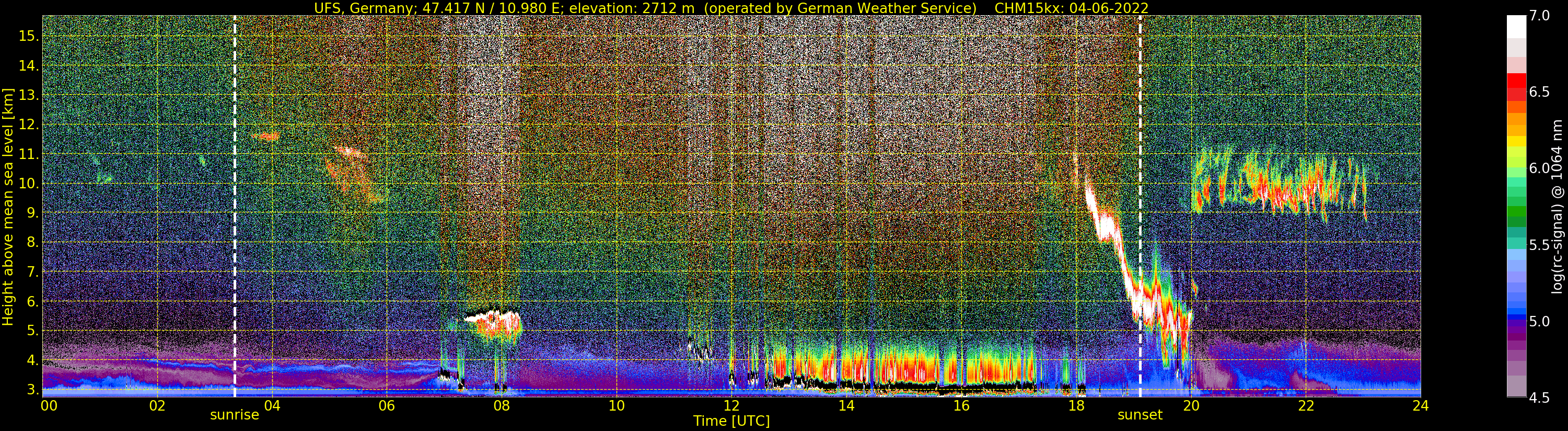Click the white top segment of the colorbar
1568x431 pixels.
(1516, 27)
